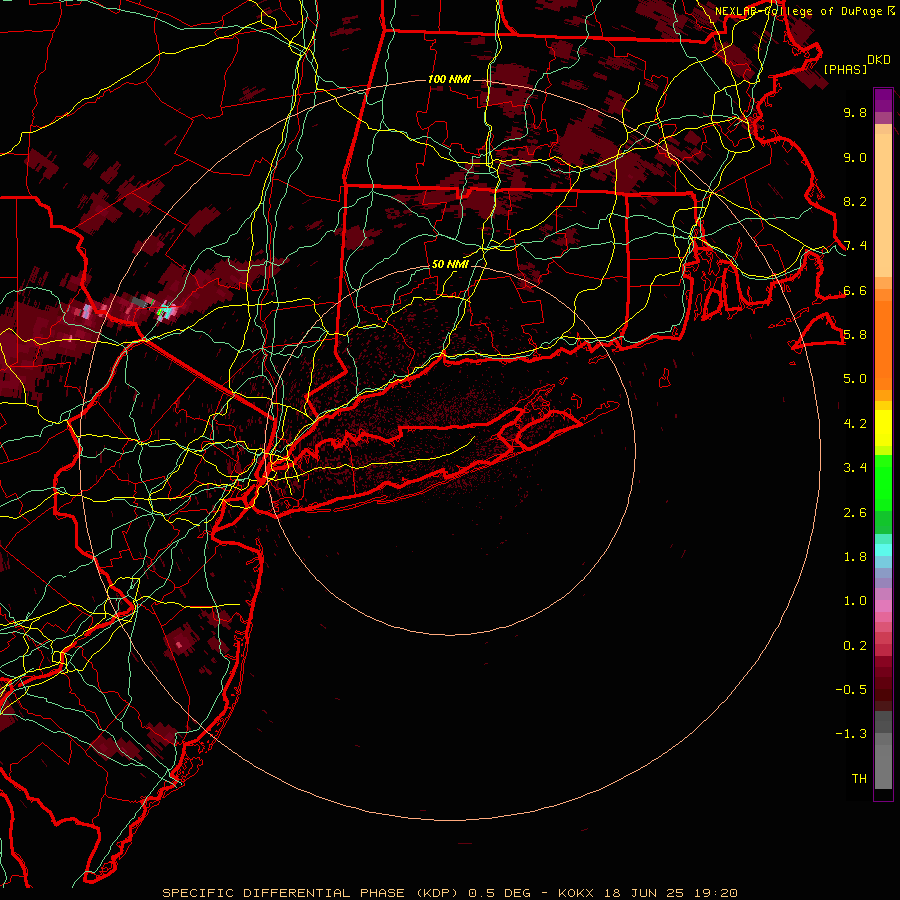Click the 4.2 legend value

[855, 424]
